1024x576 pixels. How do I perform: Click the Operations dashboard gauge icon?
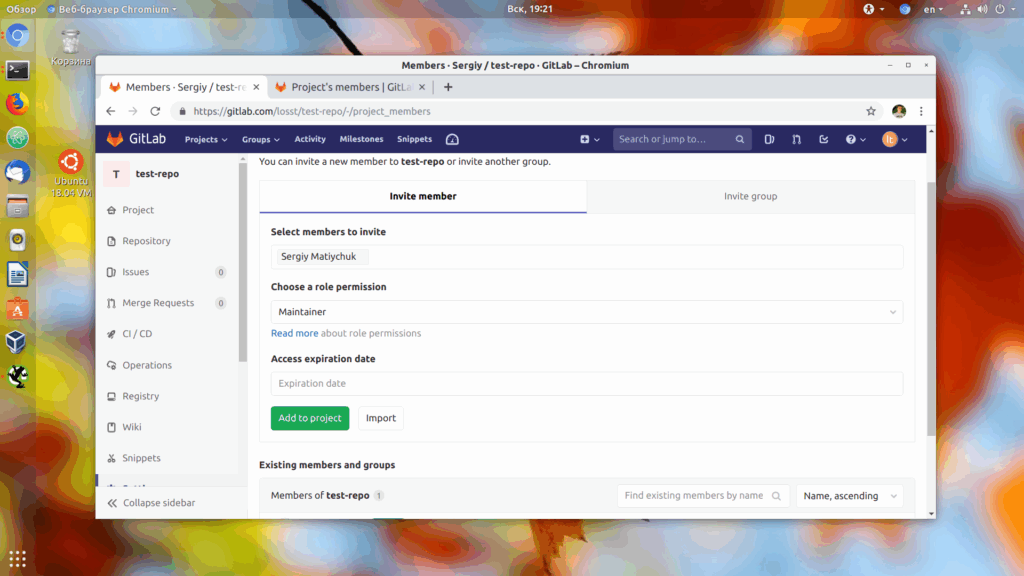(452, 139)
